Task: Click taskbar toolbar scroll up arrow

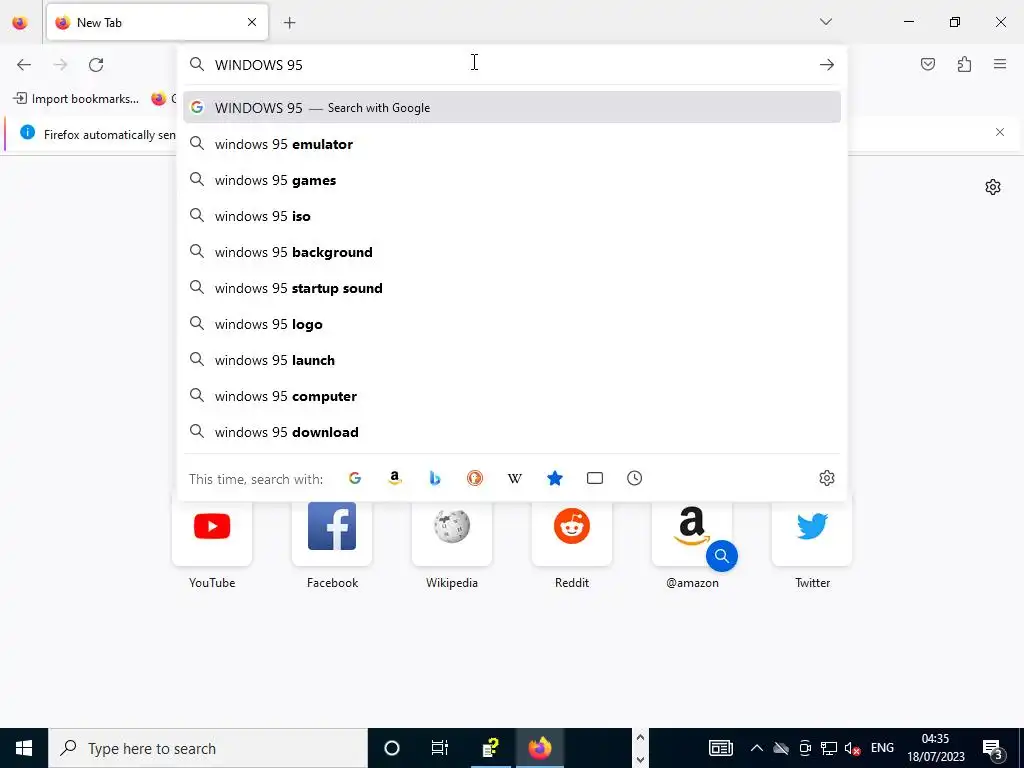Action: pos(640,738)
